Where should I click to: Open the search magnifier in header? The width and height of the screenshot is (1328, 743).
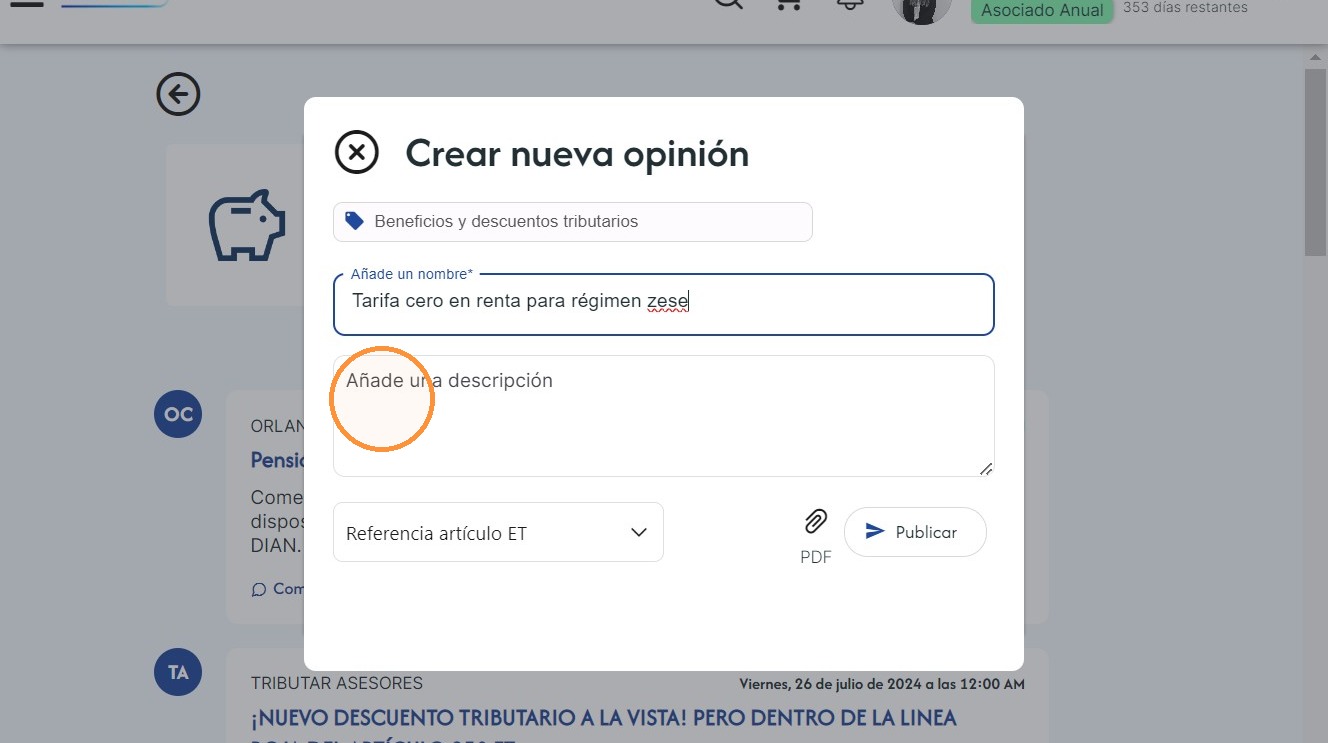click(x=729, y=3)
